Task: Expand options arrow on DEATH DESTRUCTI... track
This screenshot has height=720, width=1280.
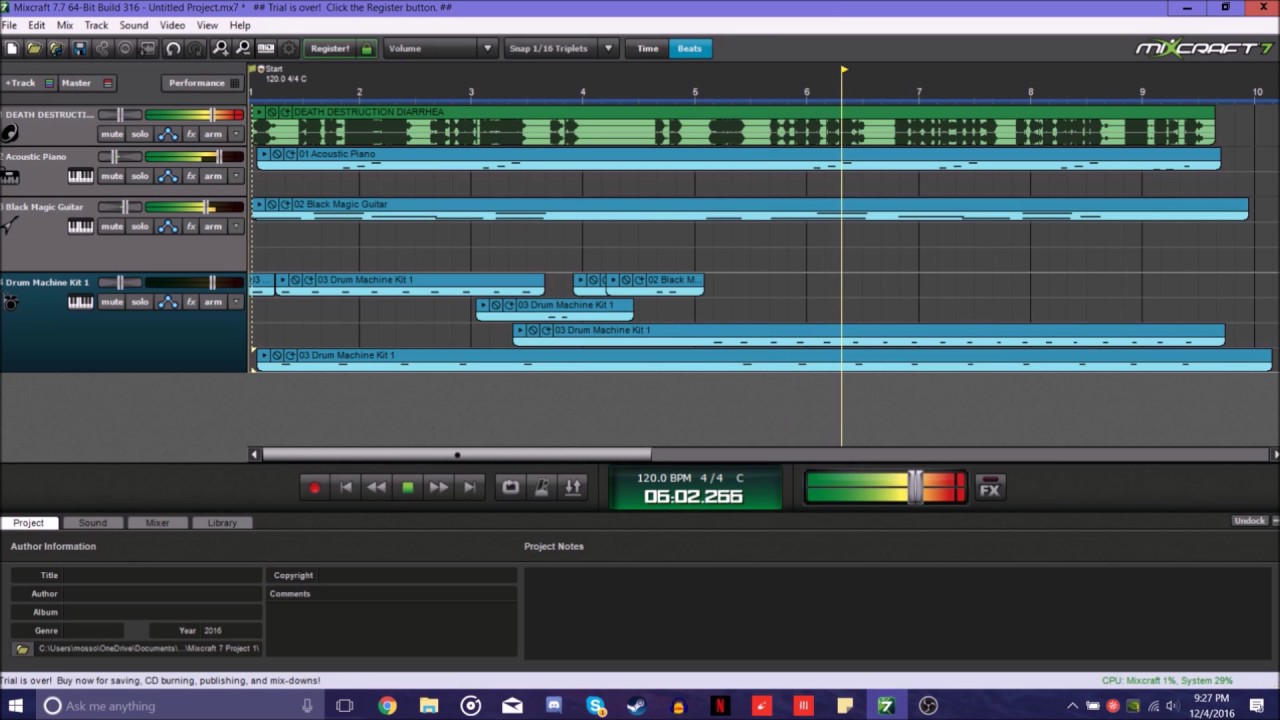Action: 236,134
